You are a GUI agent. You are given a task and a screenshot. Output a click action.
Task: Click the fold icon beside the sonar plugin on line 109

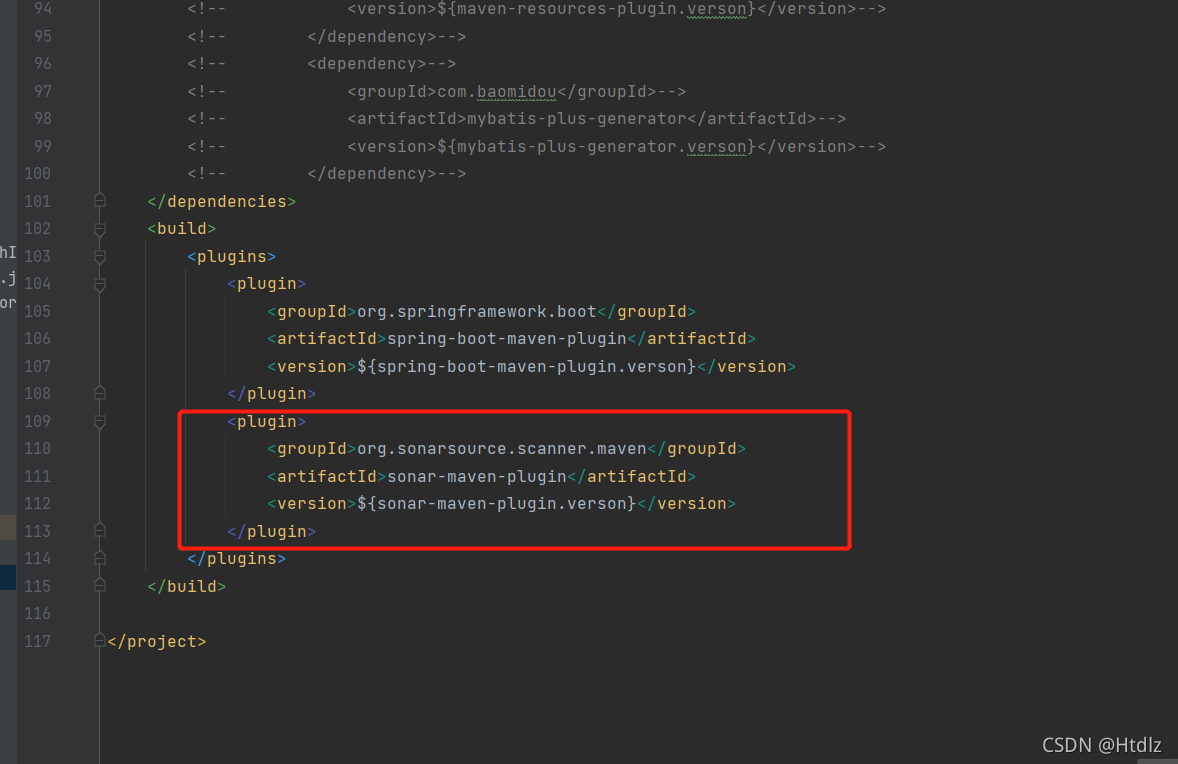[98, 421]
